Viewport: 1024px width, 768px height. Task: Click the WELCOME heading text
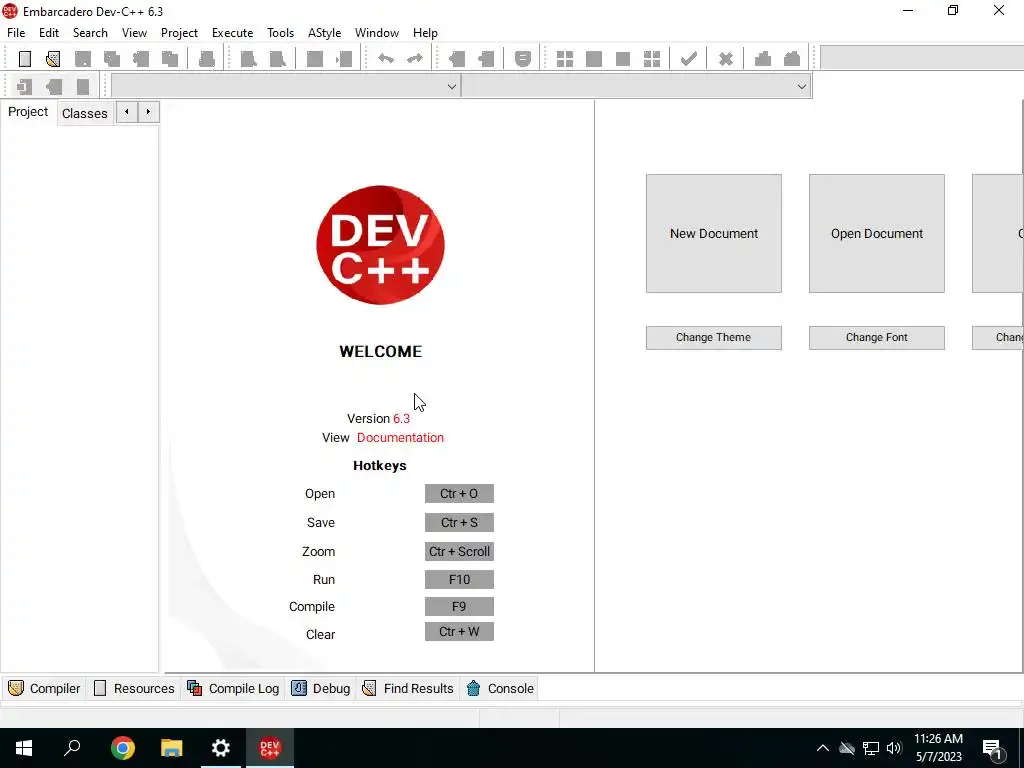tap(381, 351)
